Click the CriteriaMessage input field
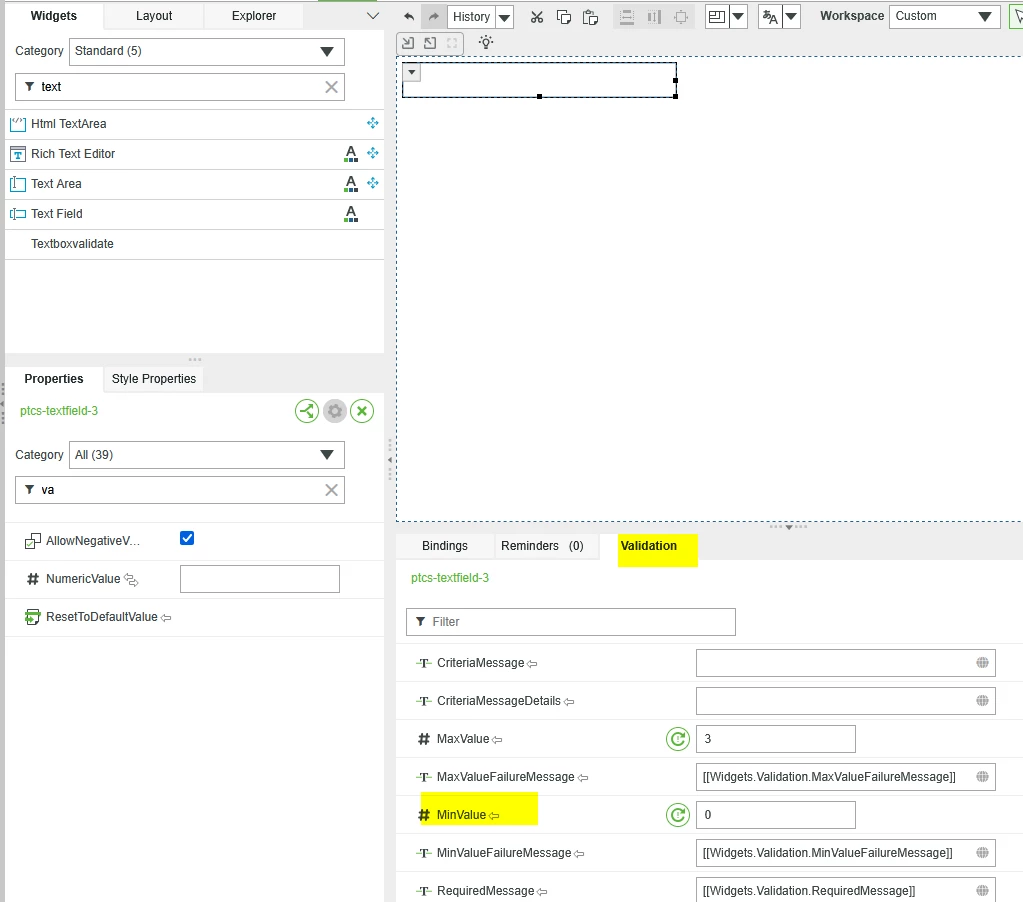 click(846, 663)
